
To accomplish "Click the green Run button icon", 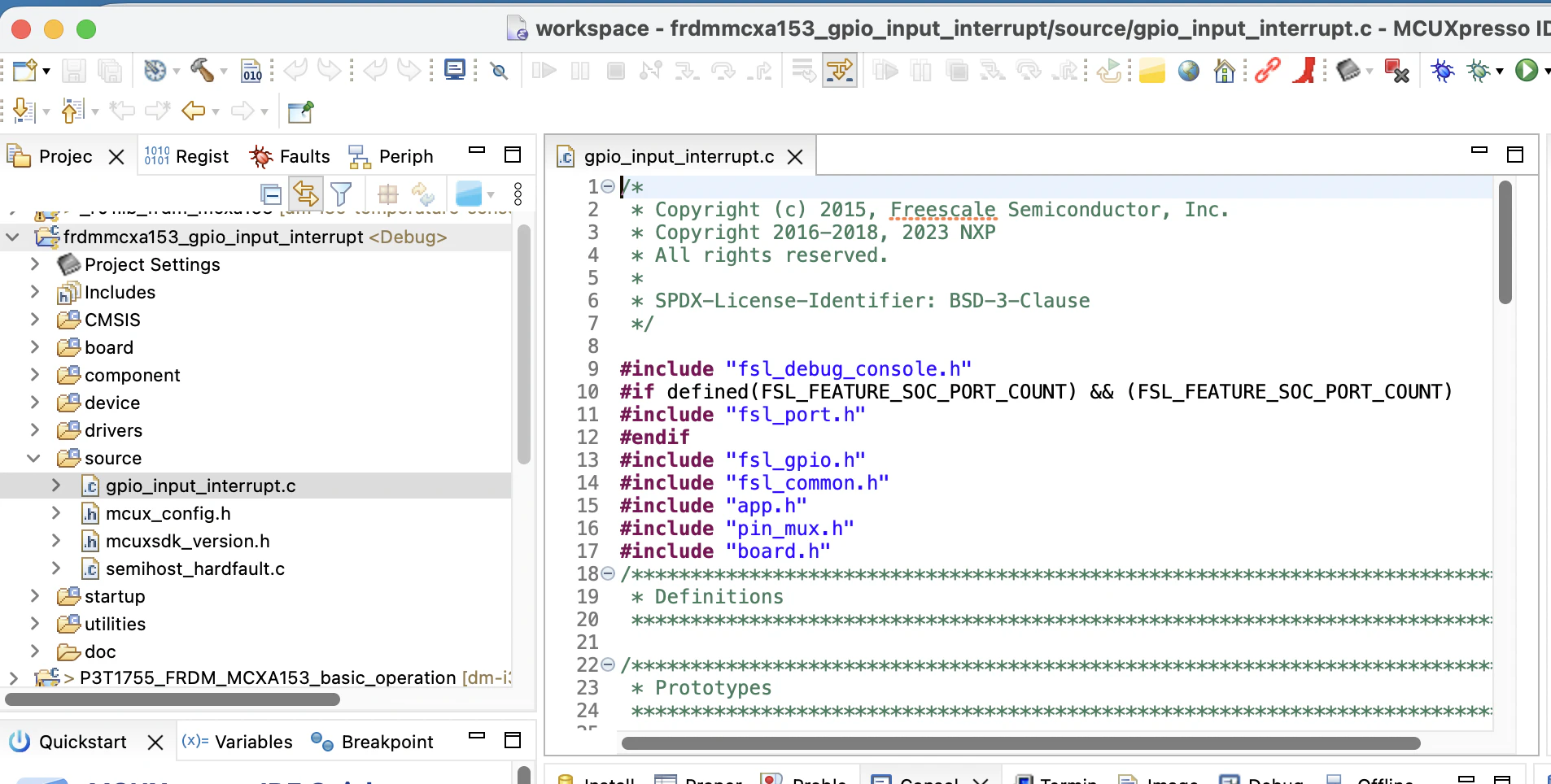I will click(1527, 71).
